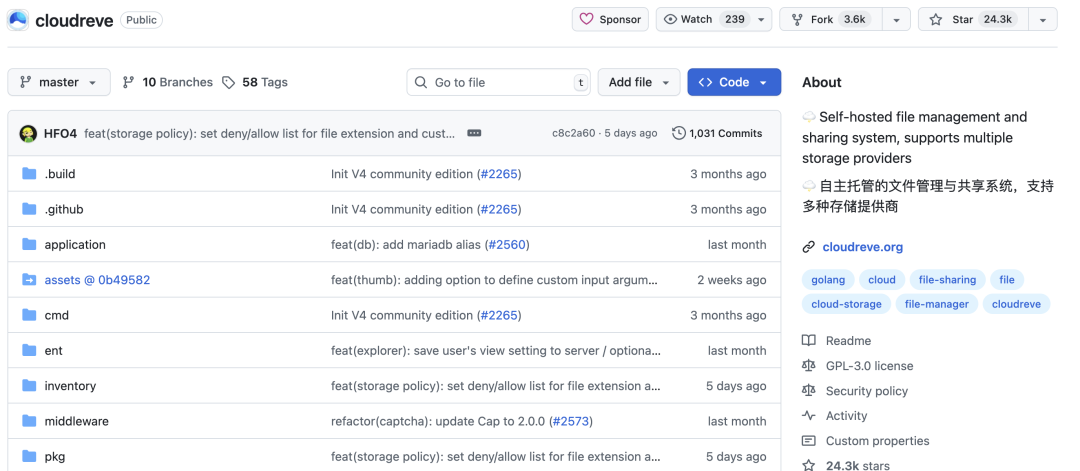Click the cloudreve repository logo avatar

[x=18, y=20]
